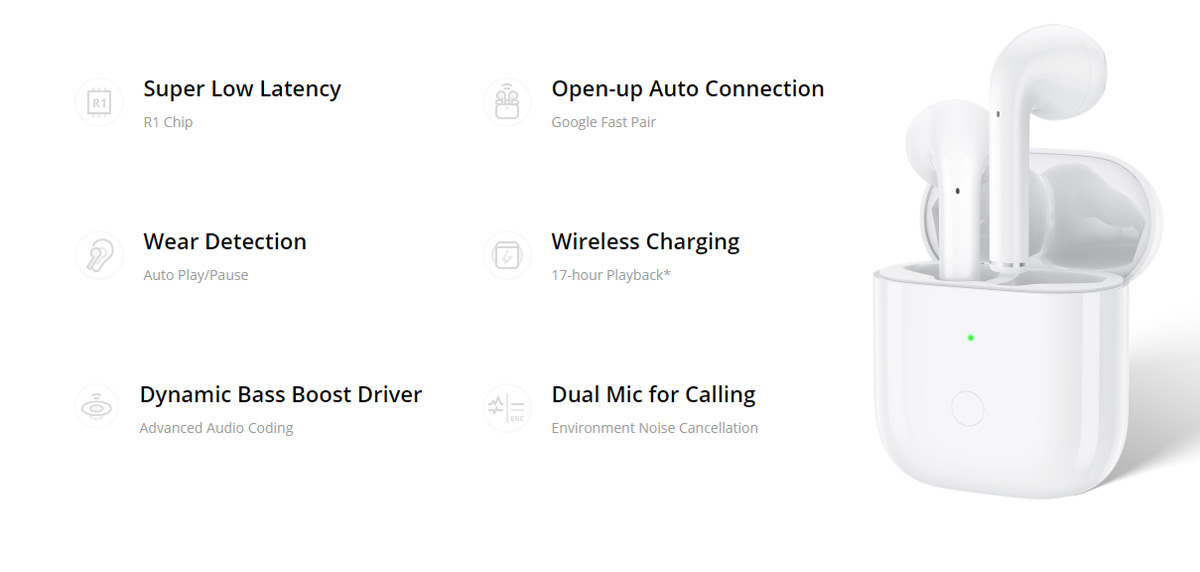Click the wireless charging battery icon
Screen dimensions: 1200x572
pos(507,255)
